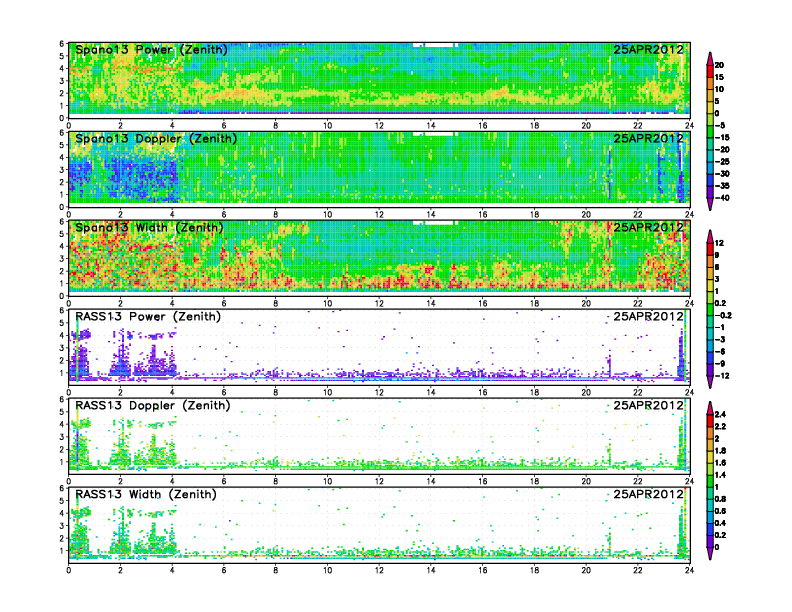
Task: Click the -40 label on the top colorbar
Action: click(722, 198)
